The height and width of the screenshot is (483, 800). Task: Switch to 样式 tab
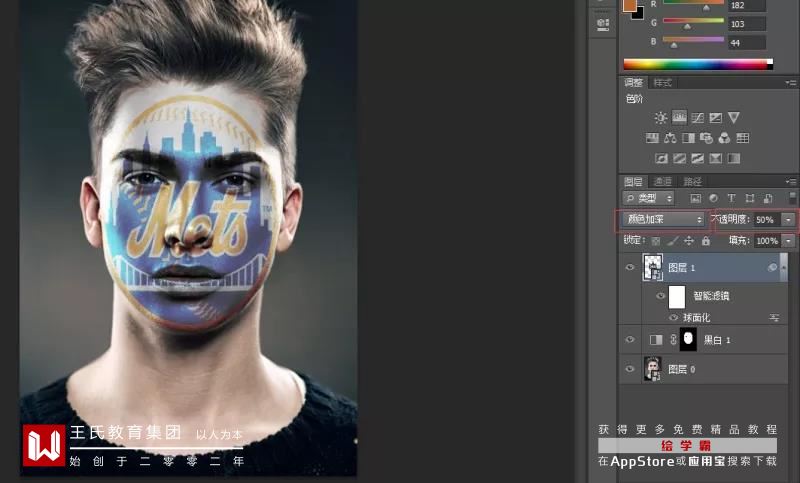click(663, 83)
